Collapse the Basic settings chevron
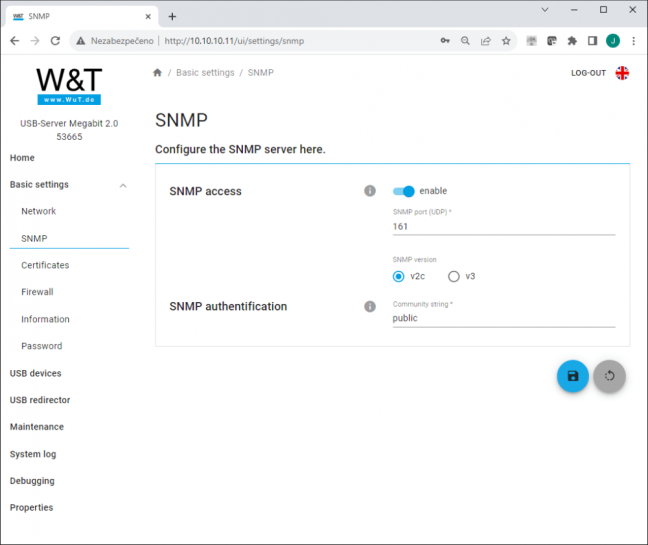The width and height of the screenshot is (648, 545). click(x=123, y=186)
